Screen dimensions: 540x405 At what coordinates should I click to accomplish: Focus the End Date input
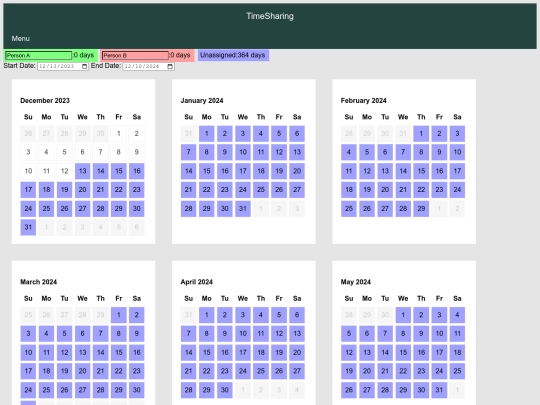148,66
